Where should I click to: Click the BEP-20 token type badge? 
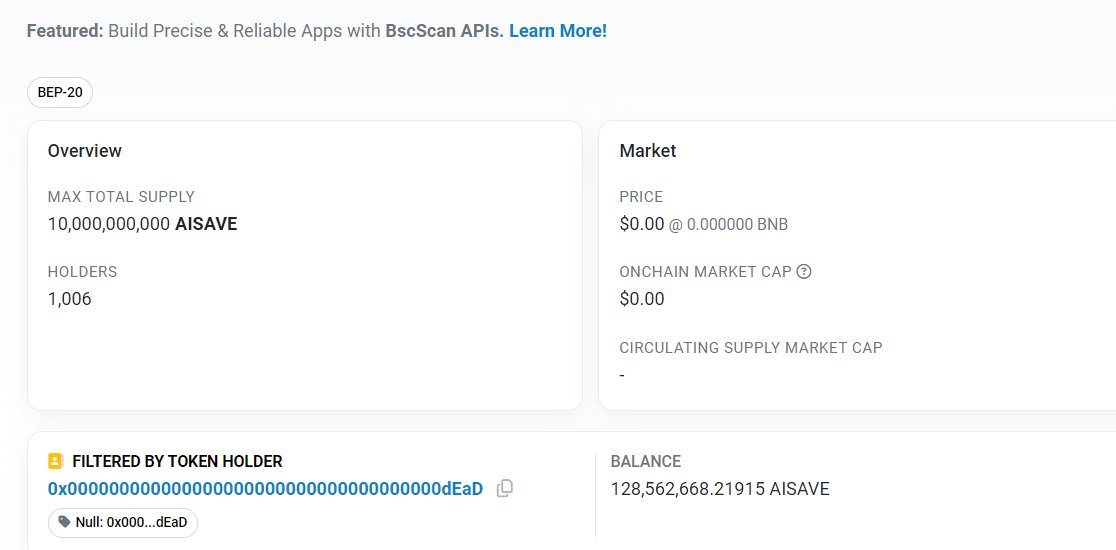(60, 92)
